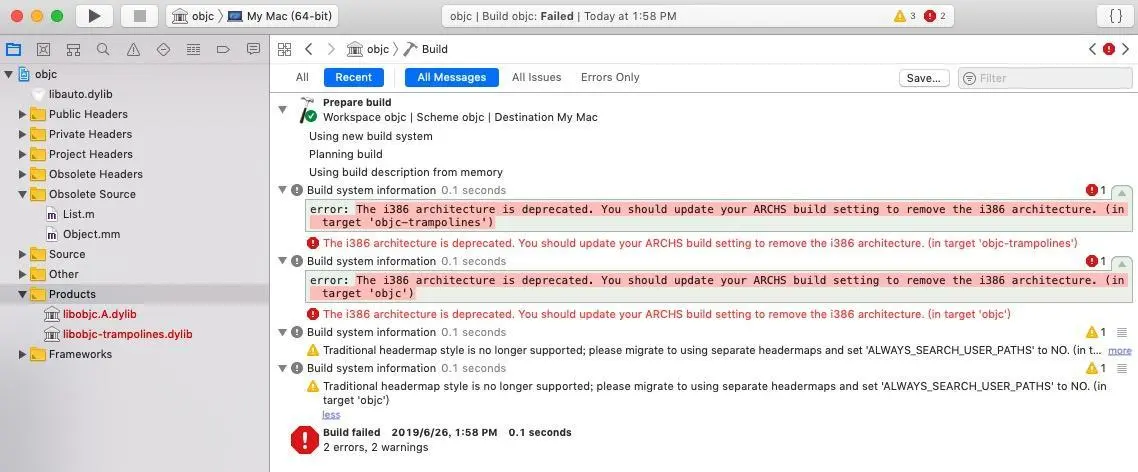Image resolution: width=1138 pixels, height=472 pixels.
Task: Select 'Using build description from memory' line
Action: click(406, 172)
